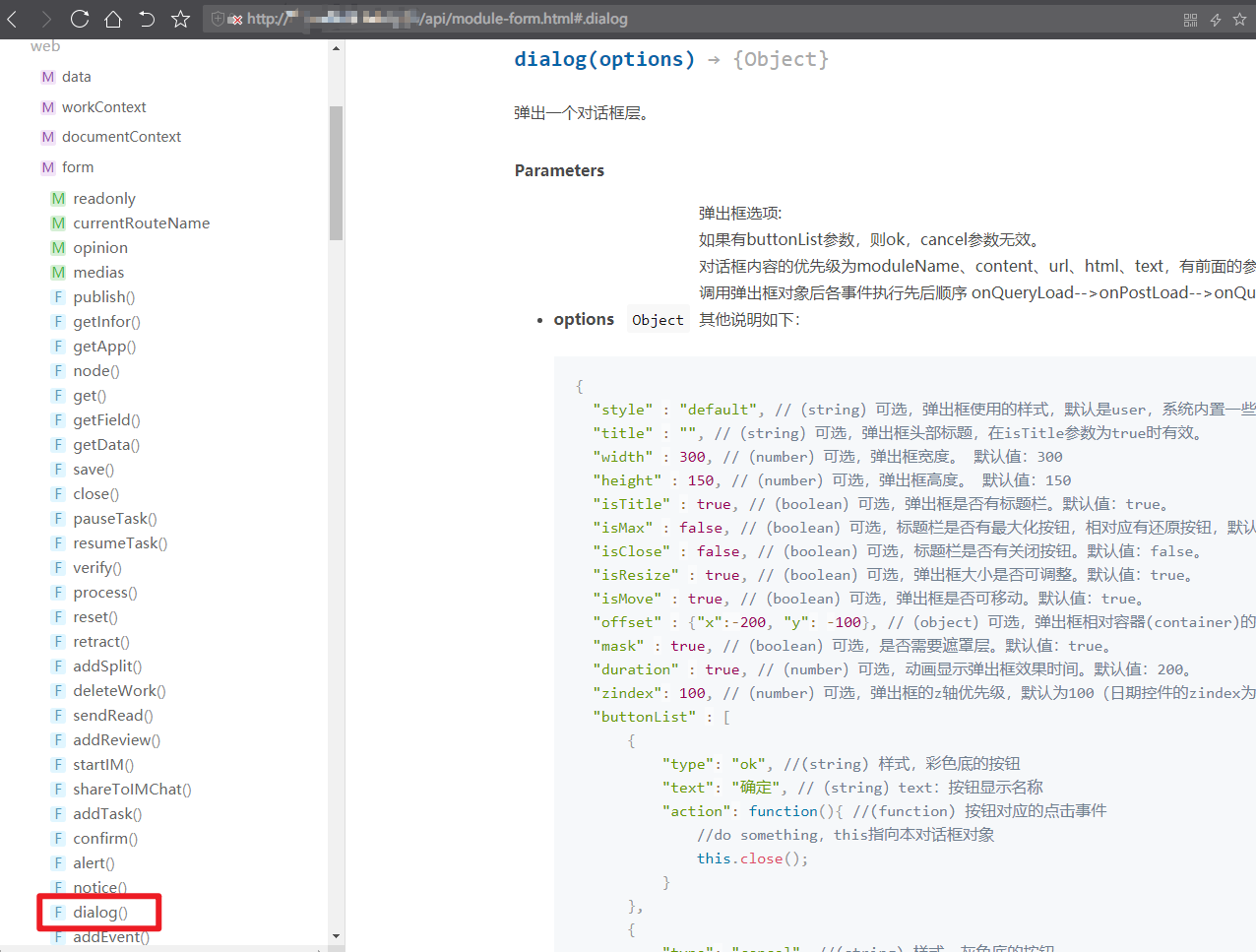Open the workContext module item

point(103,107)
